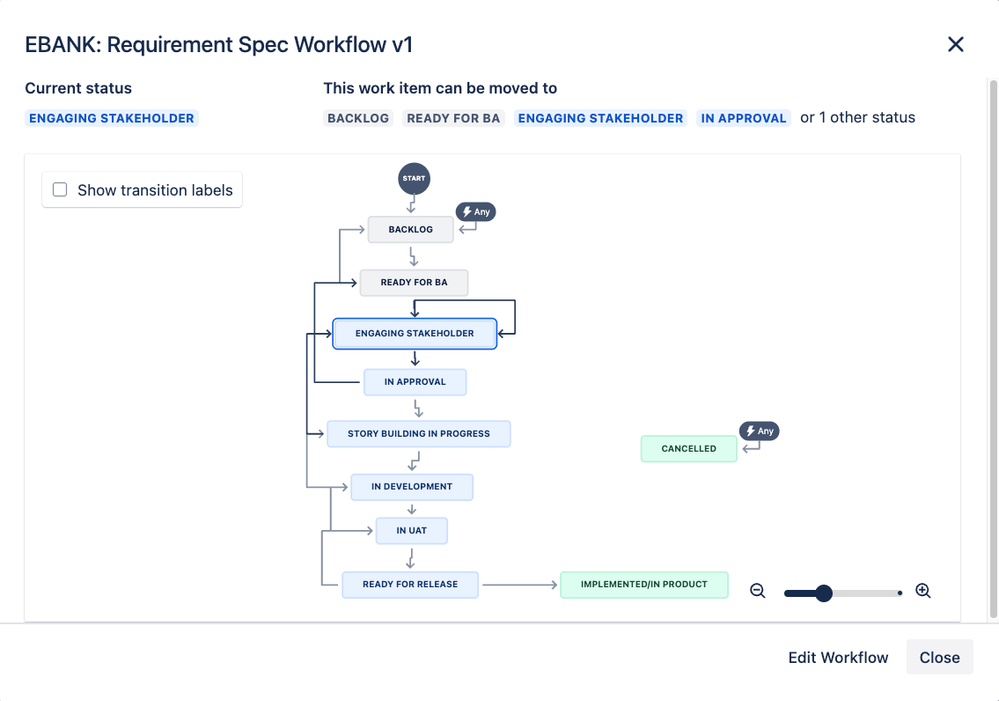Click the Any transition icon near Backlog
This screenshot has height=701, width=999.
click(x=475, y=211)
